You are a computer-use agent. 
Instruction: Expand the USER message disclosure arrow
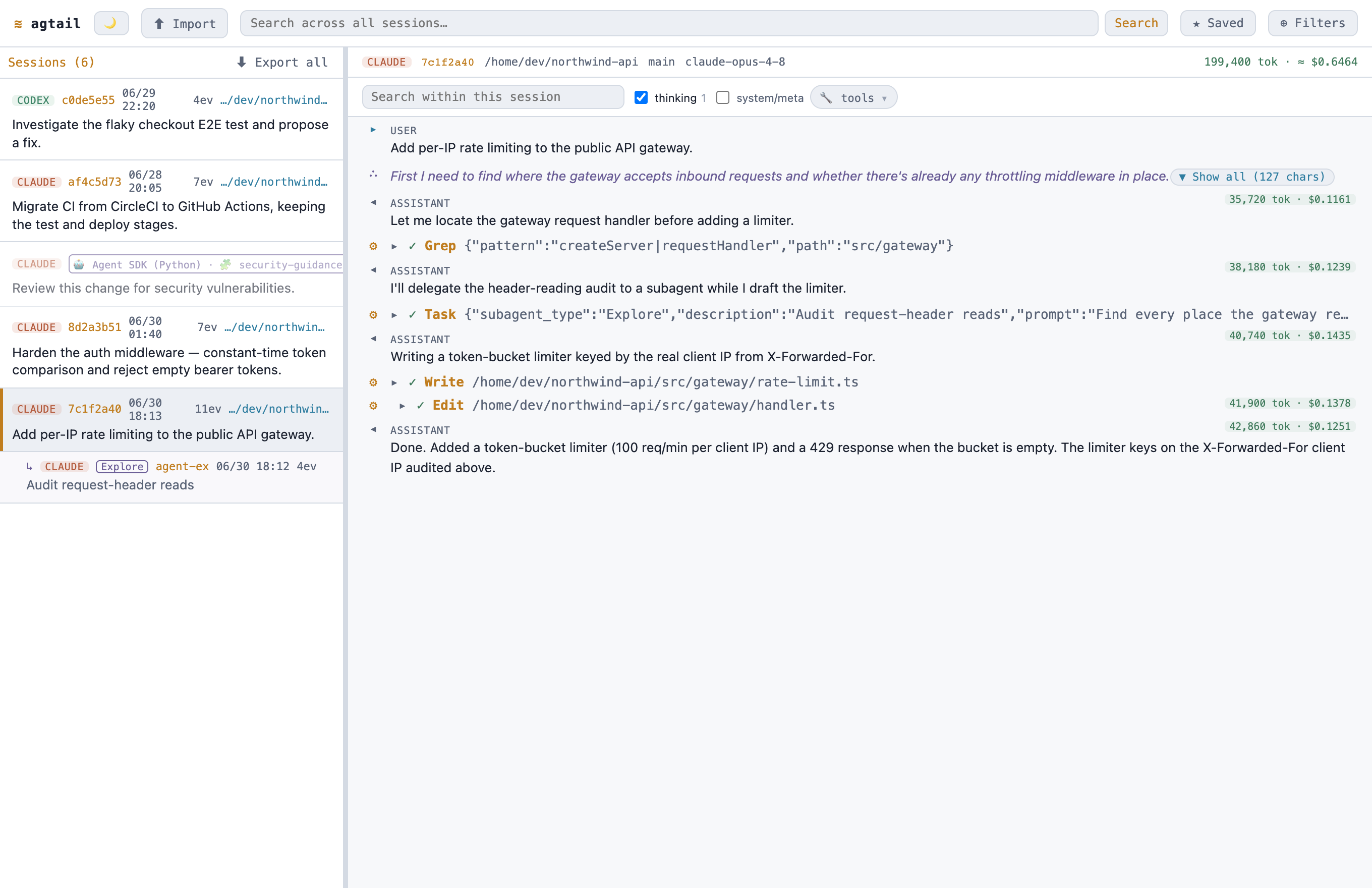[x=373, y=130]
